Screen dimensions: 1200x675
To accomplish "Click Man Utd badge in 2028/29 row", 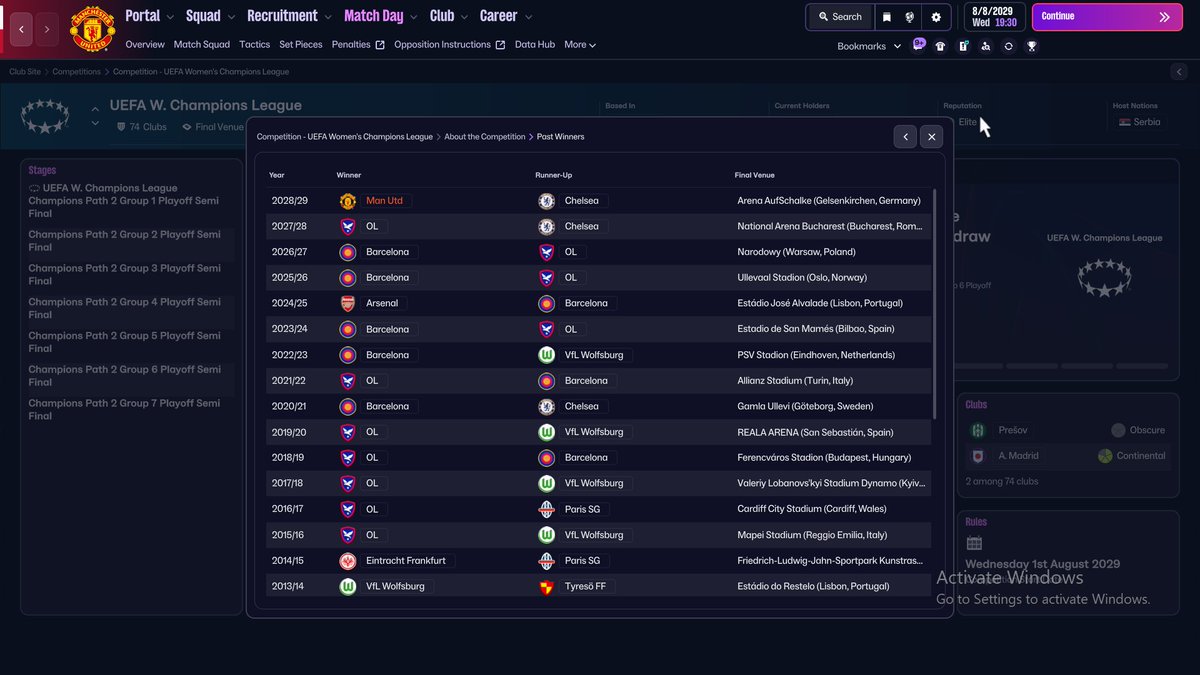I will [x=348, y=201].
